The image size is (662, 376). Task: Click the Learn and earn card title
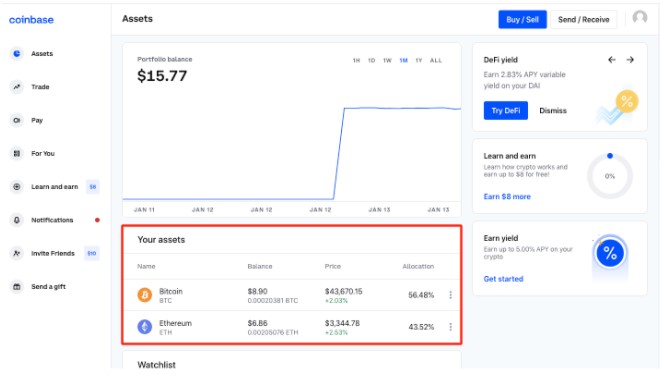point(510,156)
